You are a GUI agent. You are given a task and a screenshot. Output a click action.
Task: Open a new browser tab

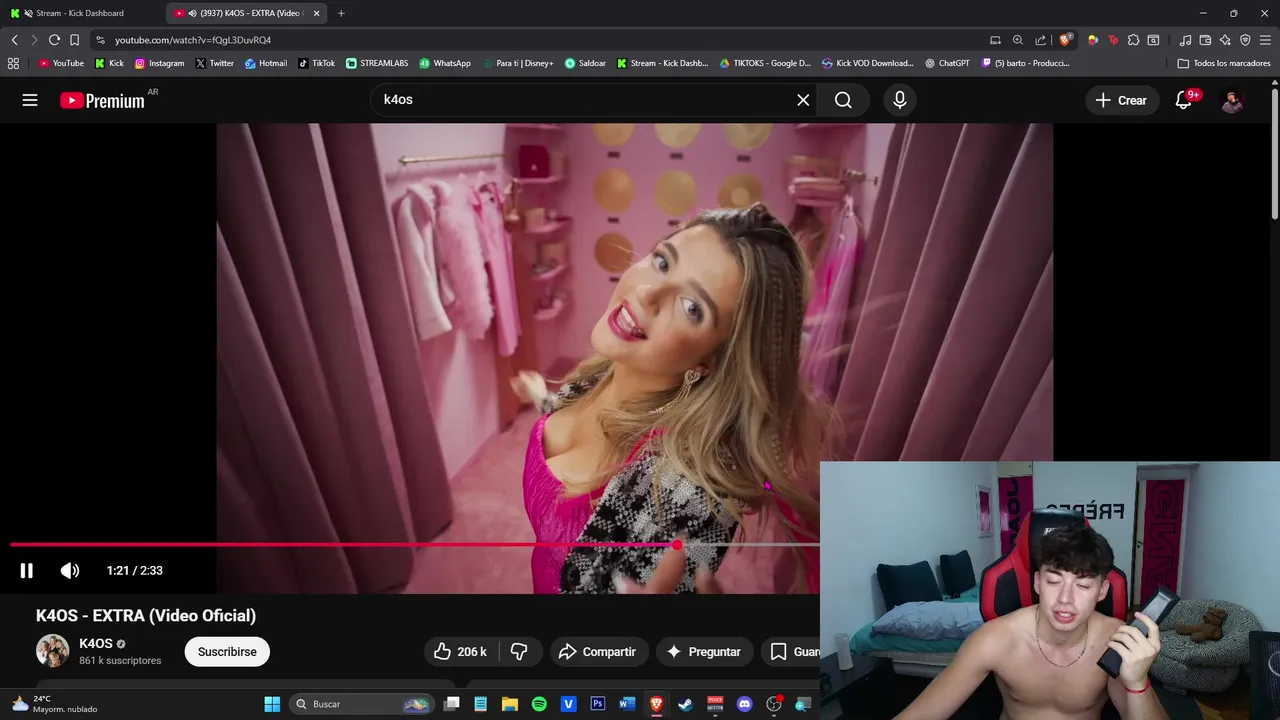pyautogui.click(x=341, y=13)
